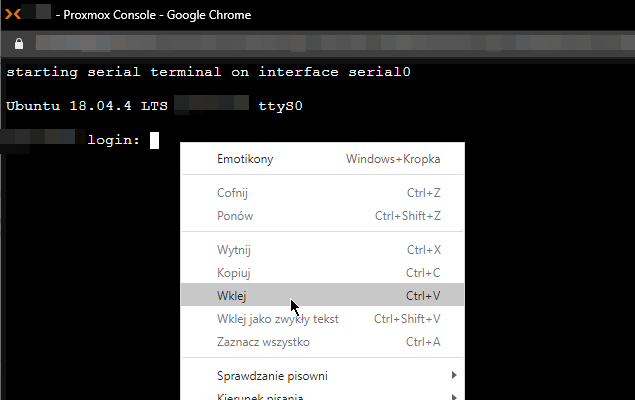Select Cofnij from the context menu
The width and height of the screenshot is (635, 400).
click(232, 192)
